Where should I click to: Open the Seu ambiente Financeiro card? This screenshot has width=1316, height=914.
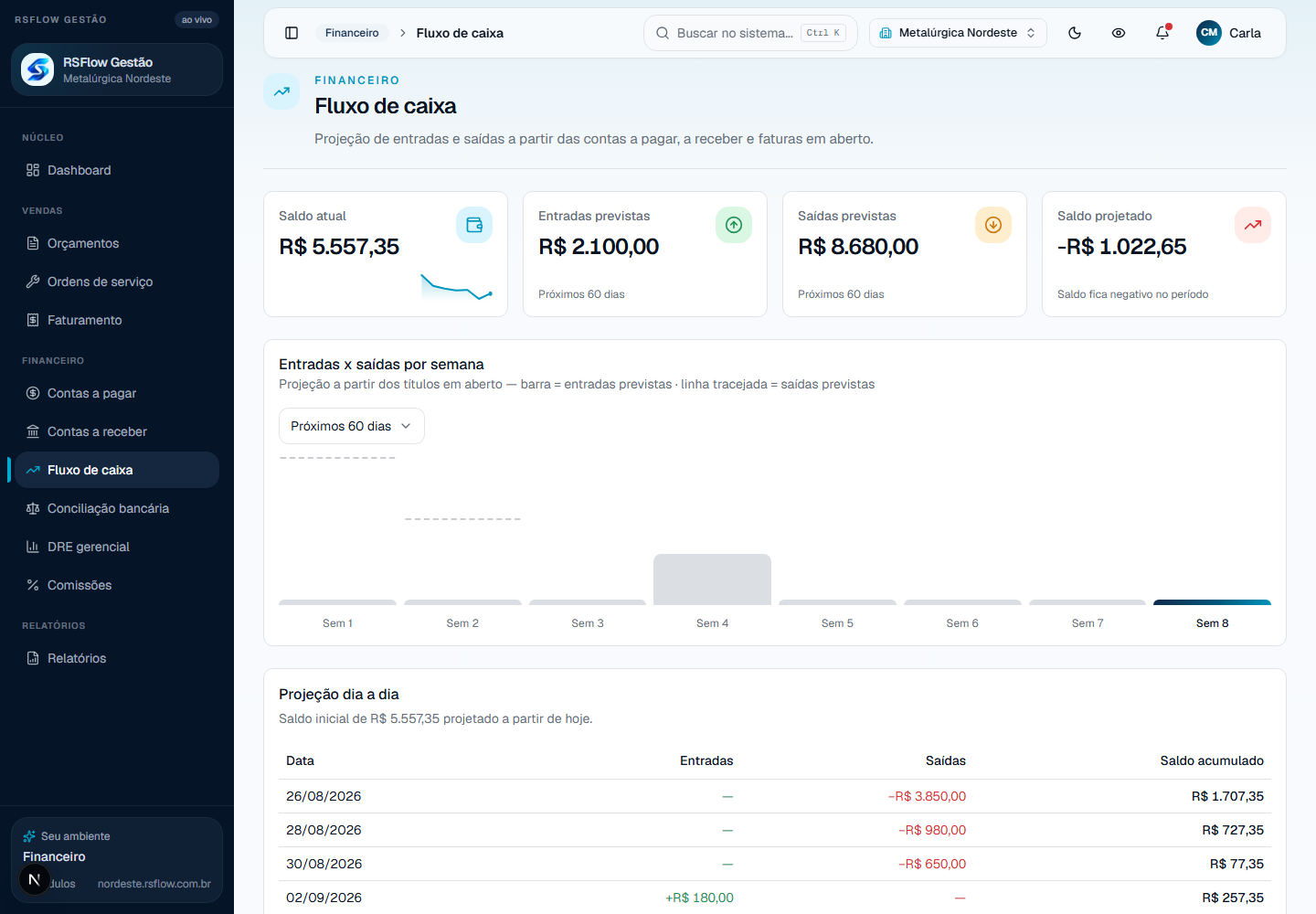click(x=117, y=860)
